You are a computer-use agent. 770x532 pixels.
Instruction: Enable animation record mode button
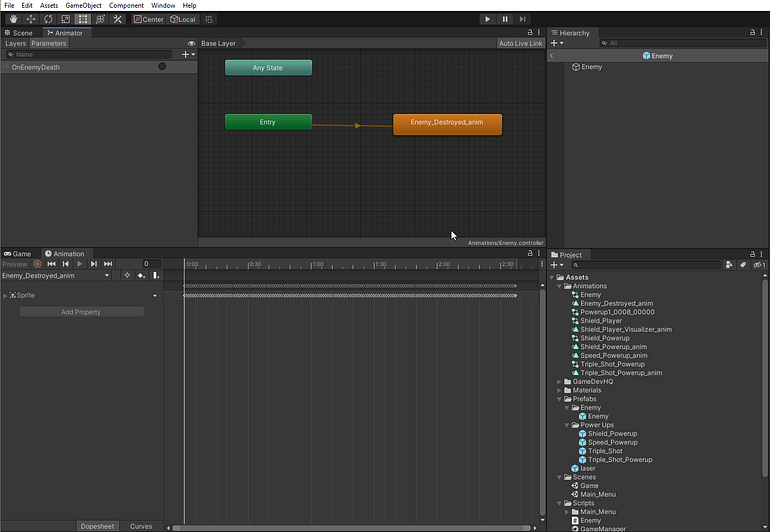pyautogui.click(x=37, y=264)
